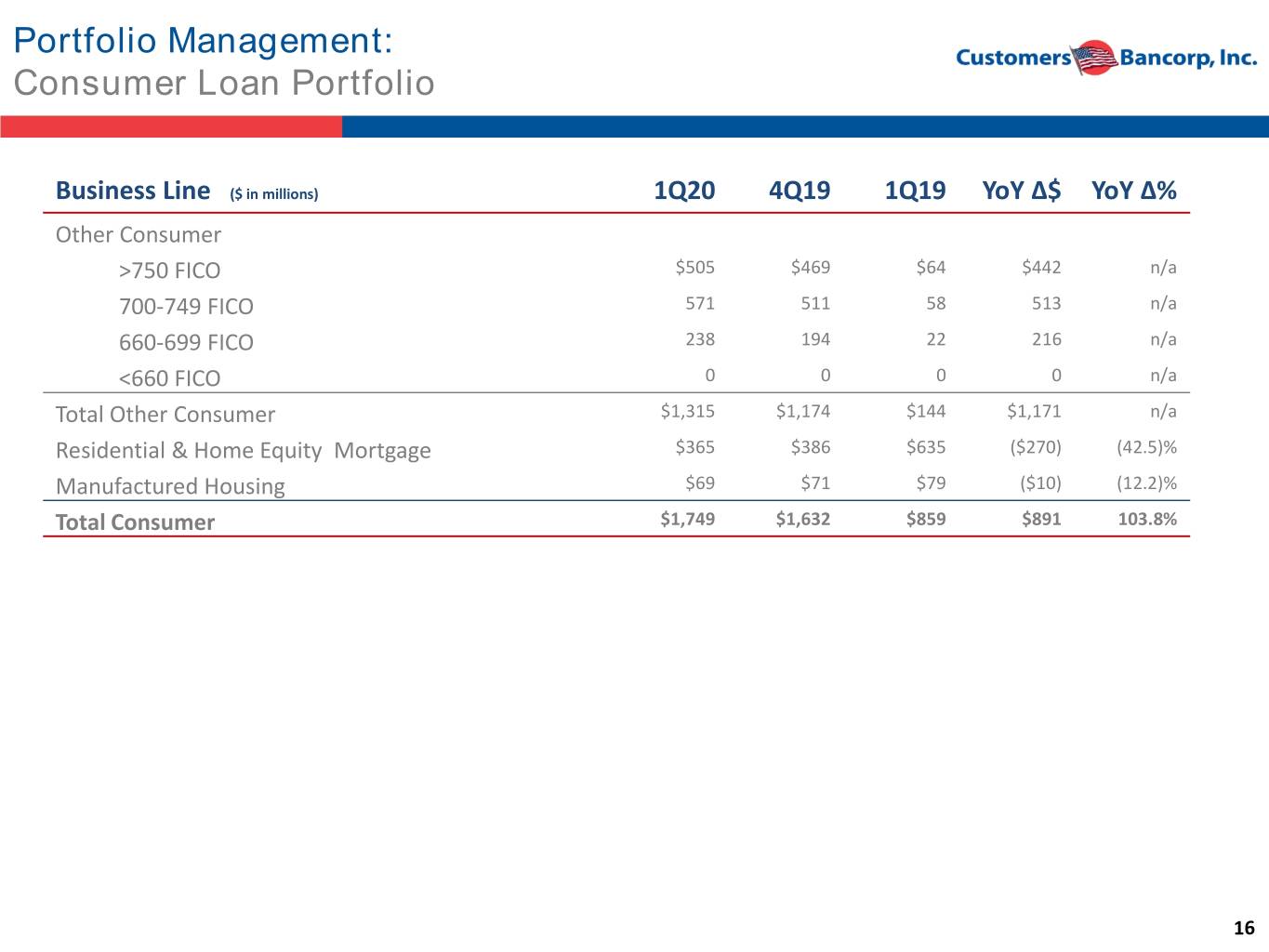Select the YoY Δ% column header
The width and height of the screenshot is (1269, 952).
tap(1134, 191)
